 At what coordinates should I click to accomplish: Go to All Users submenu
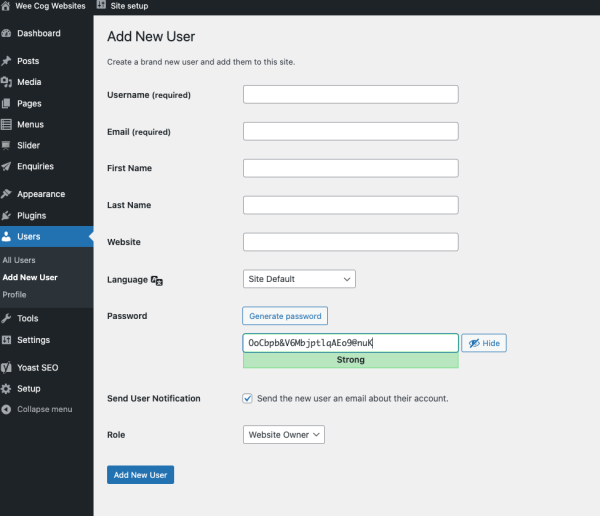19,260
